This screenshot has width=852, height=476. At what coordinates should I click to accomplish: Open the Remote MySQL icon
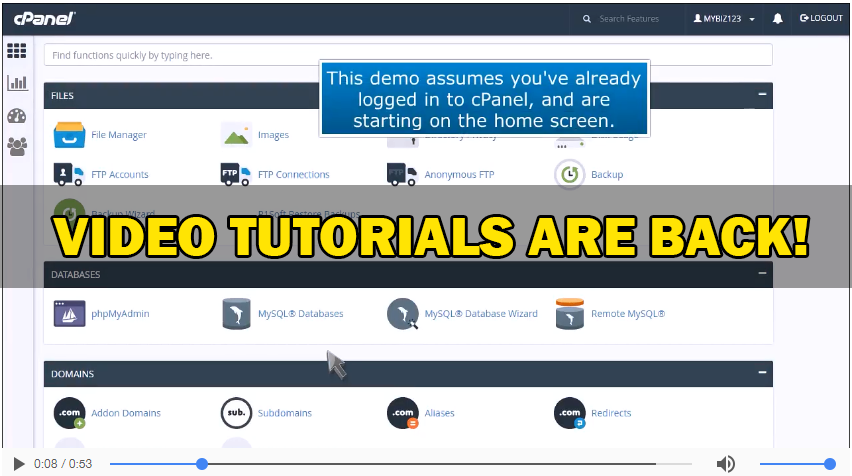pyautogui.click(x=569, y=314)
